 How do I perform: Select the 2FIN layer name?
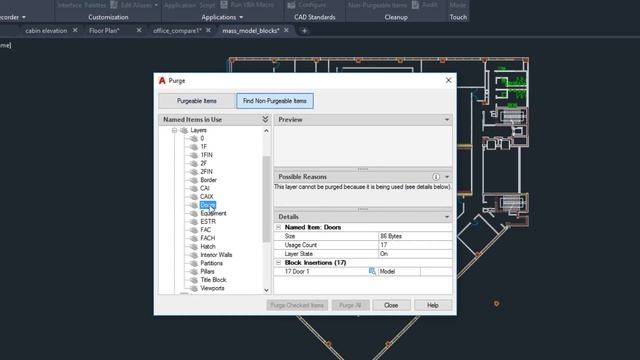coord(207,171)
